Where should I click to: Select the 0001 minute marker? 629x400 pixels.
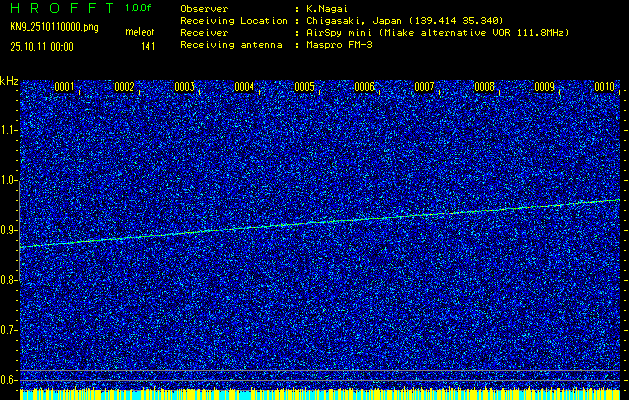tap(64, 87)
